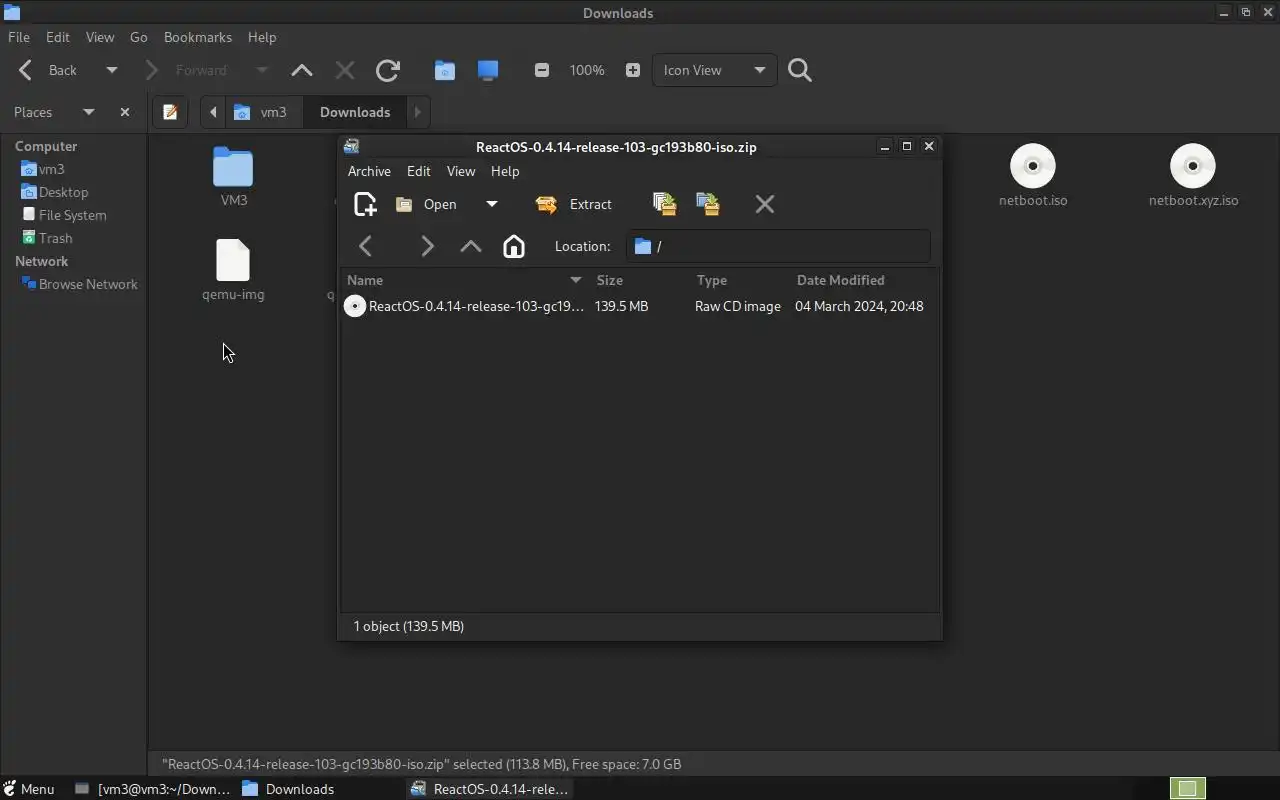Screen dimensions: 1280x800
Task: Select Browse Network in the sidebar
Action: (79, 284)
